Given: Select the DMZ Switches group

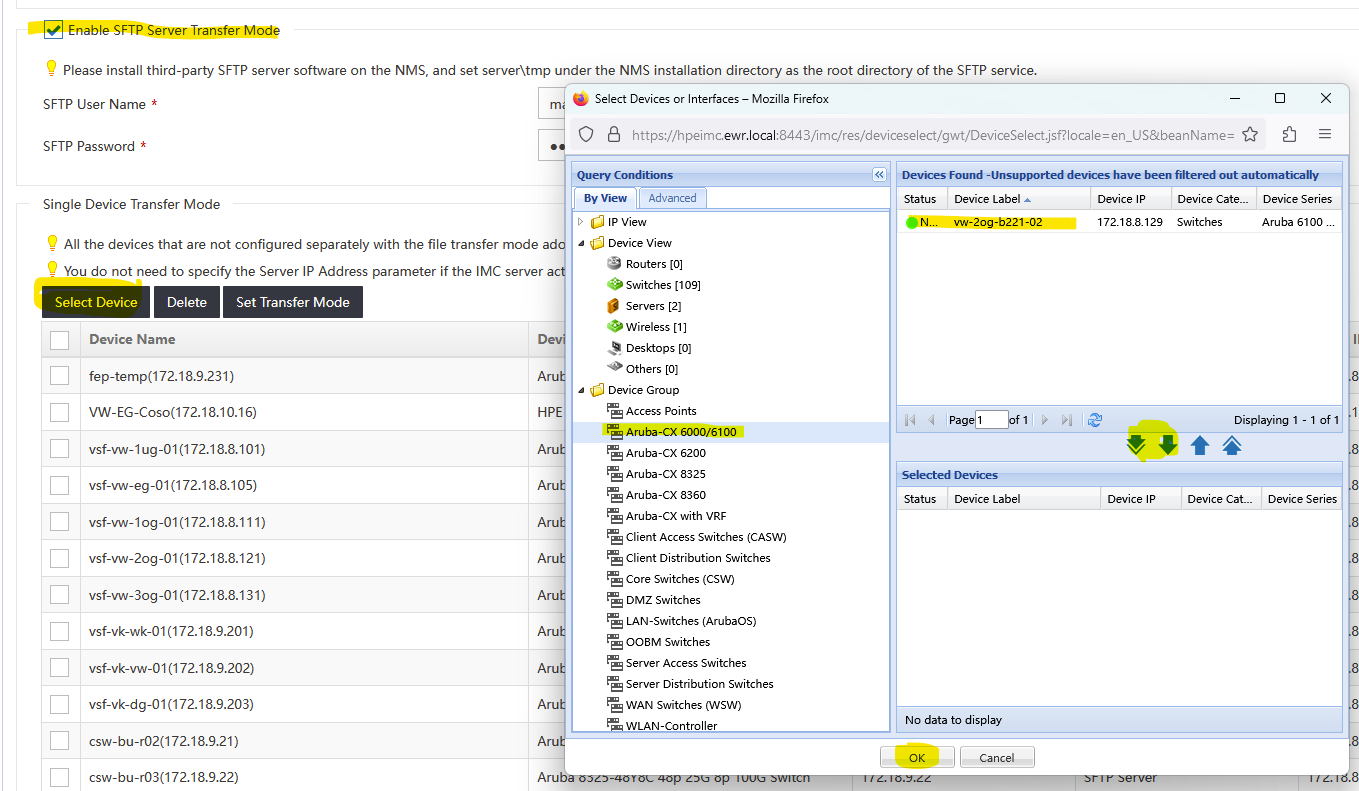Looking at the screenshot, I should (x=663, y=600).
